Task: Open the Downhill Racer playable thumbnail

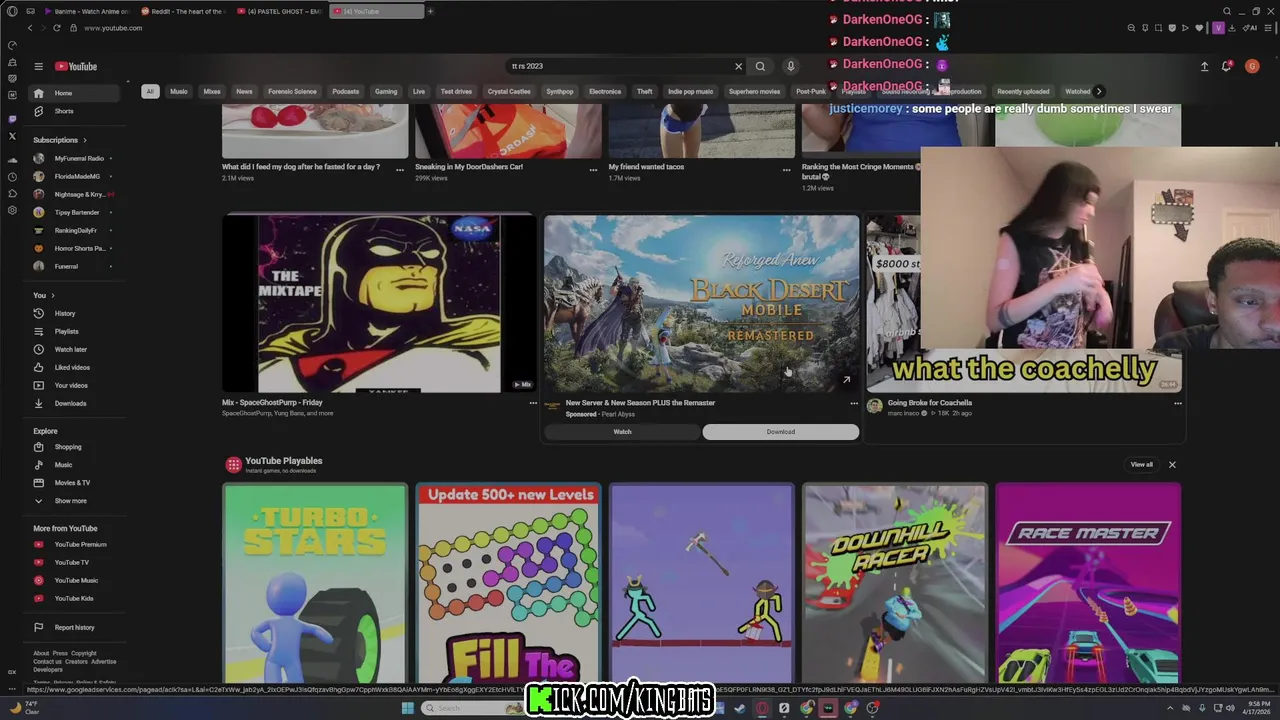Action: [x=895, y=584]
